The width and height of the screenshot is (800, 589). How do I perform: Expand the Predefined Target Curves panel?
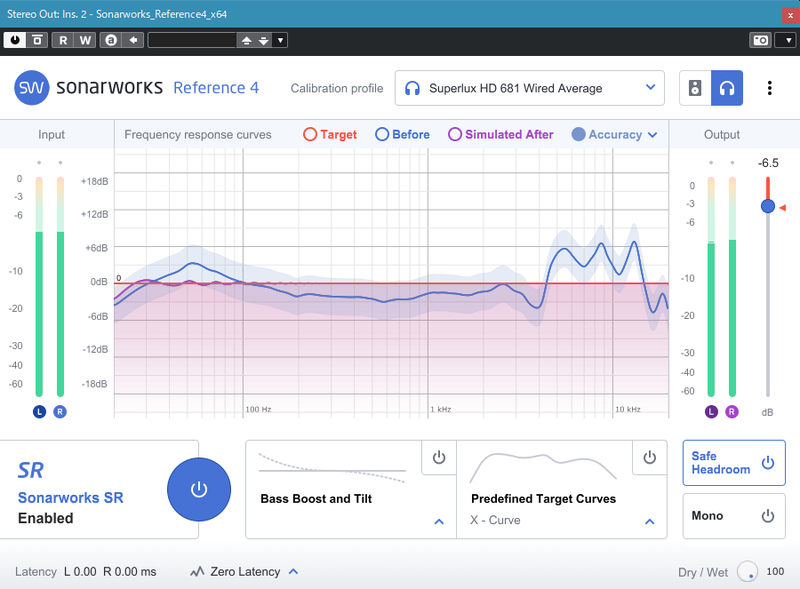[x=649, y=522]
